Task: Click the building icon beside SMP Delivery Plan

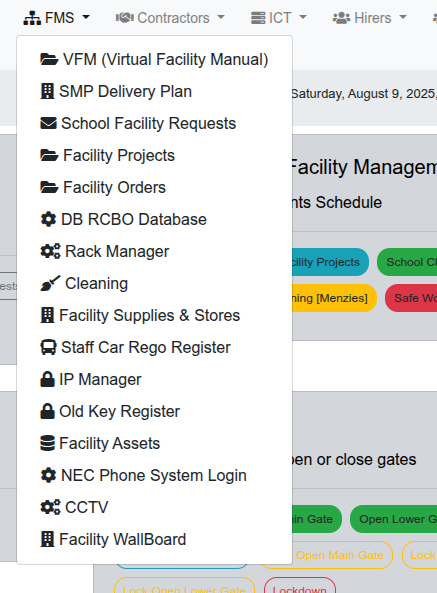Action: (47, 92)
